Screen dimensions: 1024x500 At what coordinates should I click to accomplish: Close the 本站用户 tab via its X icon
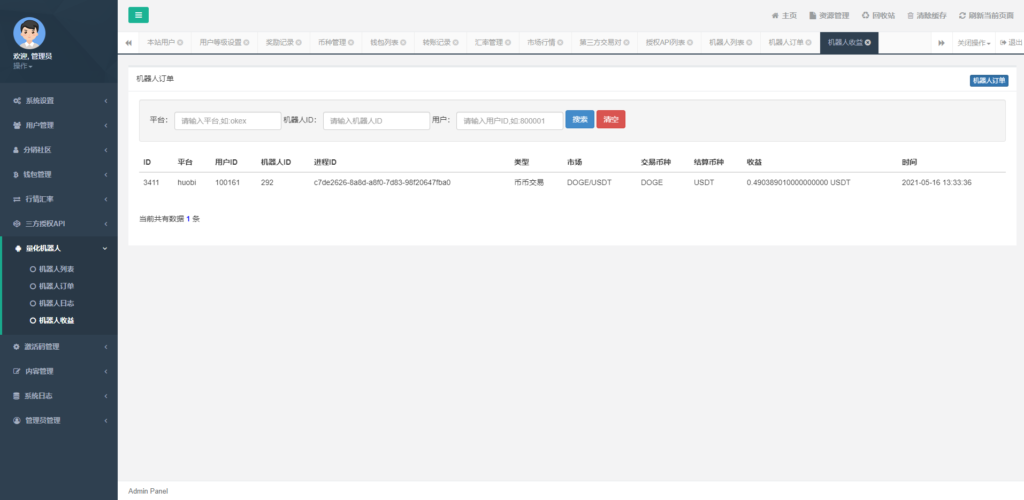[x=180, y=43]
